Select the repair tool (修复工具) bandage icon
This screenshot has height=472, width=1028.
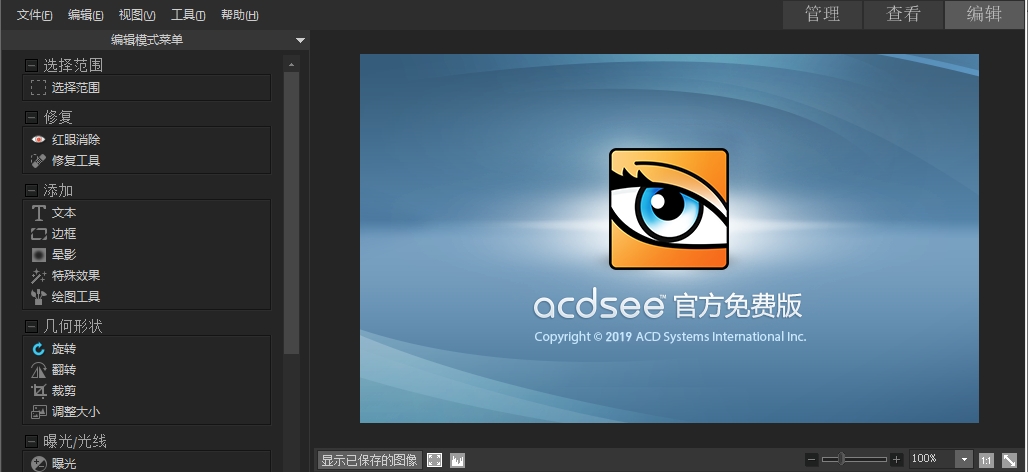tap(38, 160)
